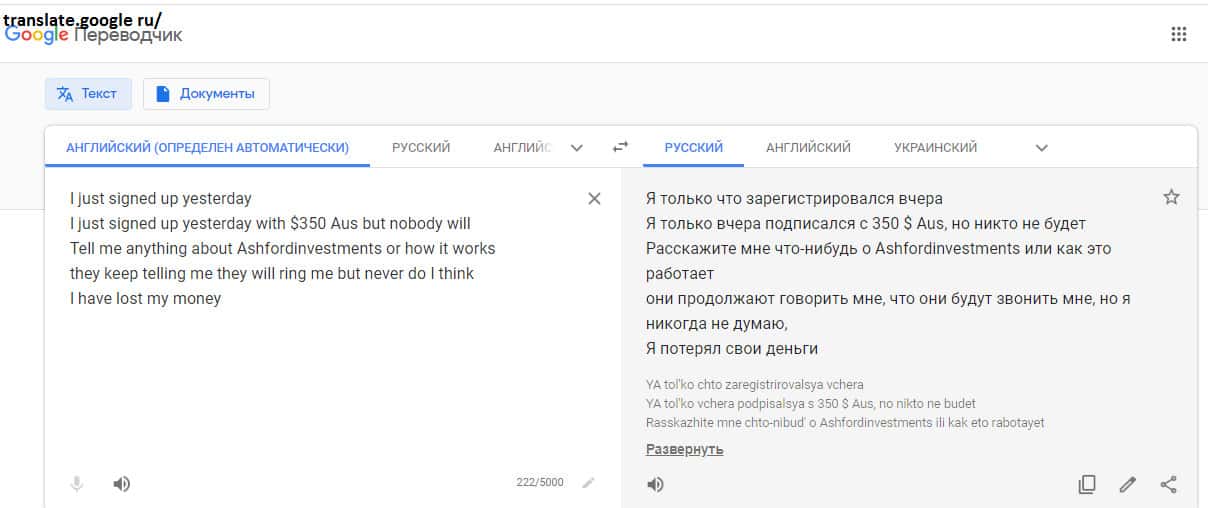Choose Русский as the source language
The width and height of the screenshot is (1208, 508).
tap(421, 147)
